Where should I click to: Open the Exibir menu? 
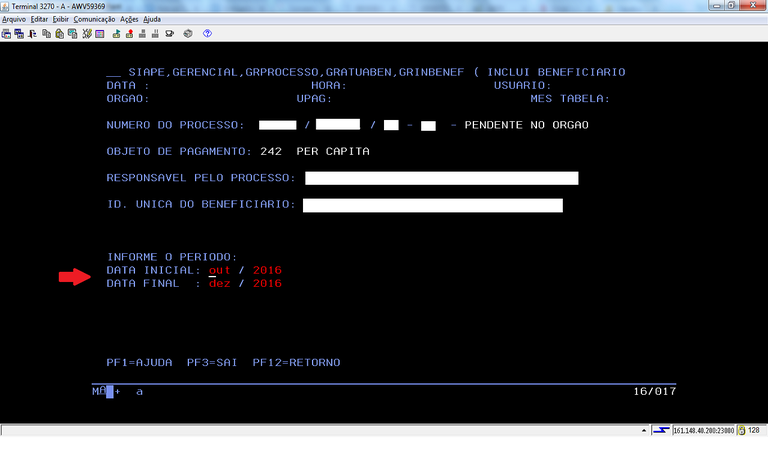pyautogui.click(x=61, y=19)
